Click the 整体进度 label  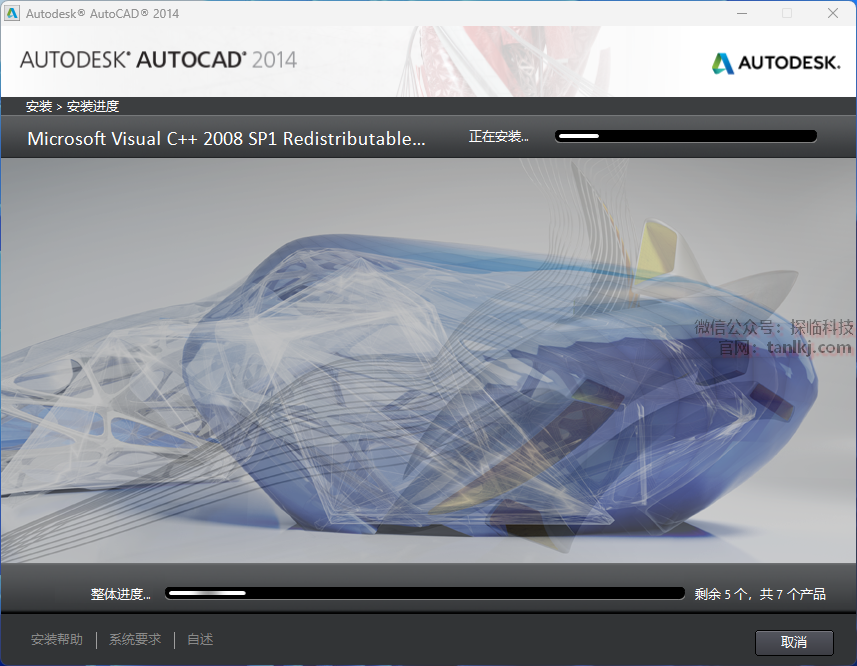120,594
